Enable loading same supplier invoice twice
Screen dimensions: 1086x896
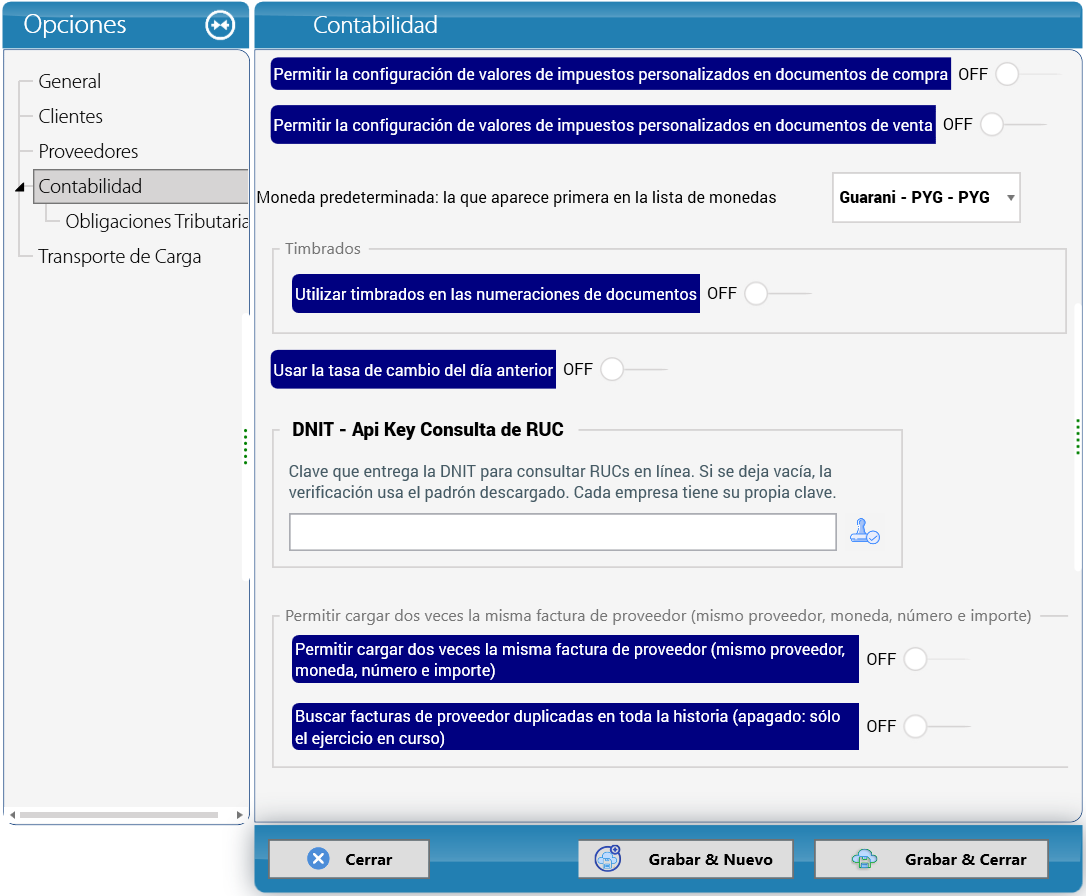pyautogui.click(x=936, y=659)
